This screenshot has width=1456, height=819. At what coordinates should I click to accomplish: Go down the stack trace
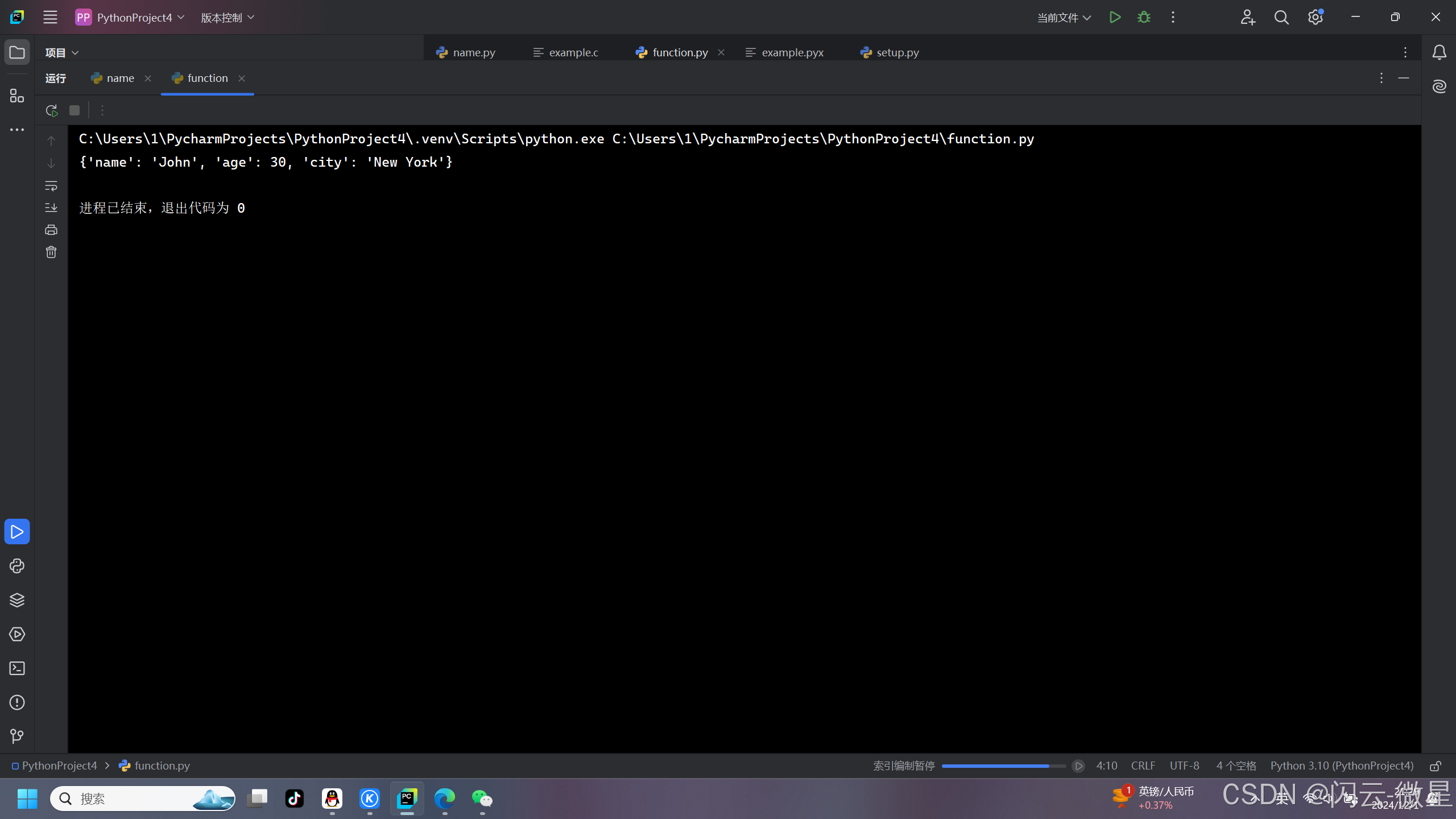(x=51, y=163)
